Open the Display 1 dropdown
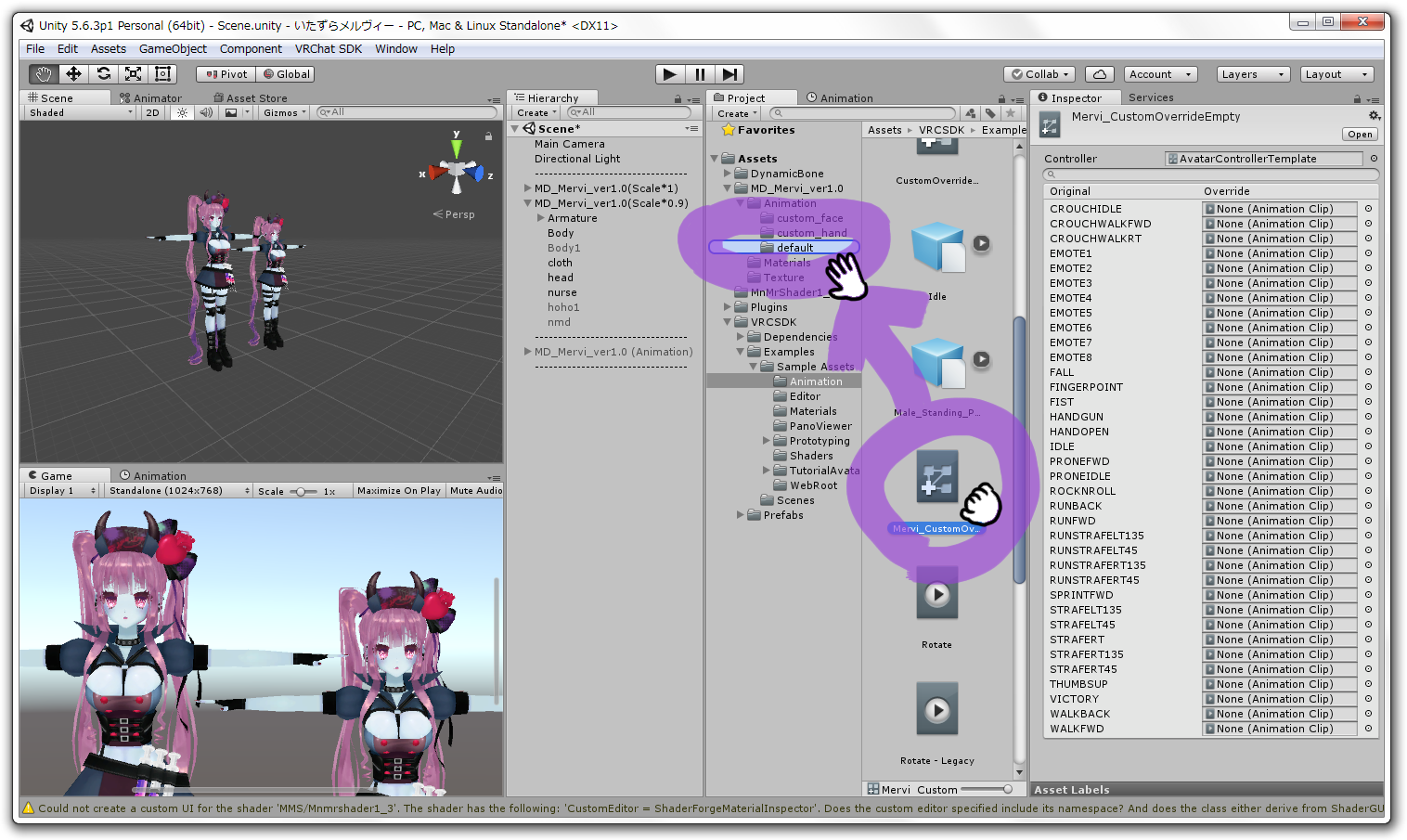Image resolution: width=1407 pixels, height=840 pixels. (61, 491)
